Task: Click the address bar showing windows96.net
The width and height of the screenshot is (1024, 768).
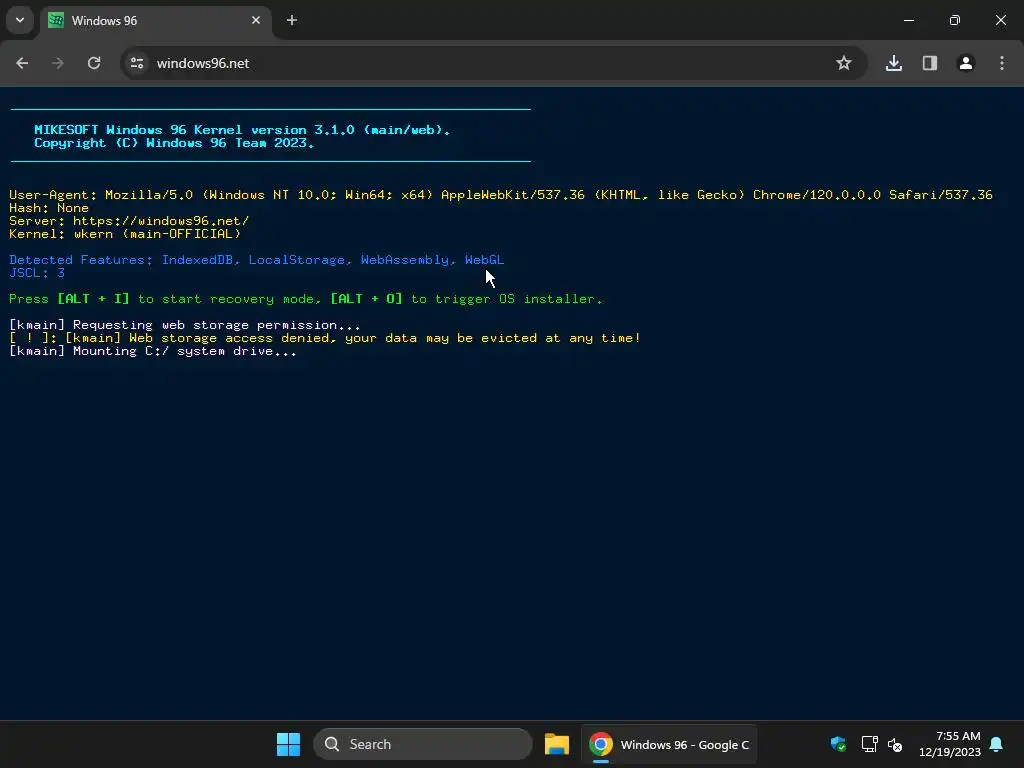Action: [494, 63]
